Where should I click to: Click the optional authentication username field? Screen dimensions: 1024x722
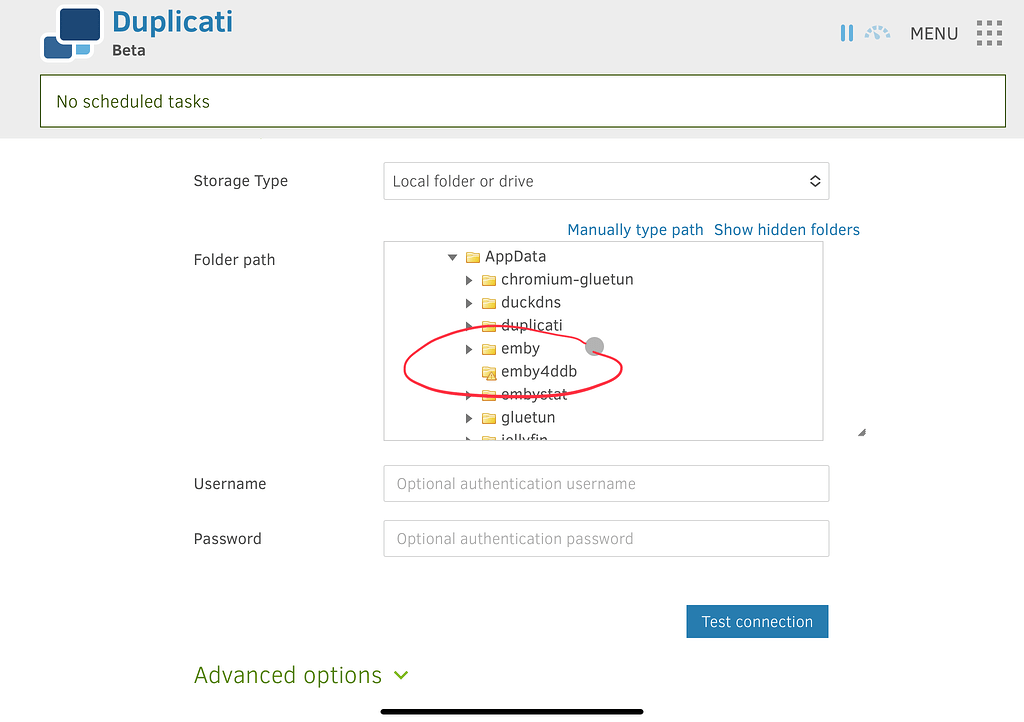pos(605,483)
